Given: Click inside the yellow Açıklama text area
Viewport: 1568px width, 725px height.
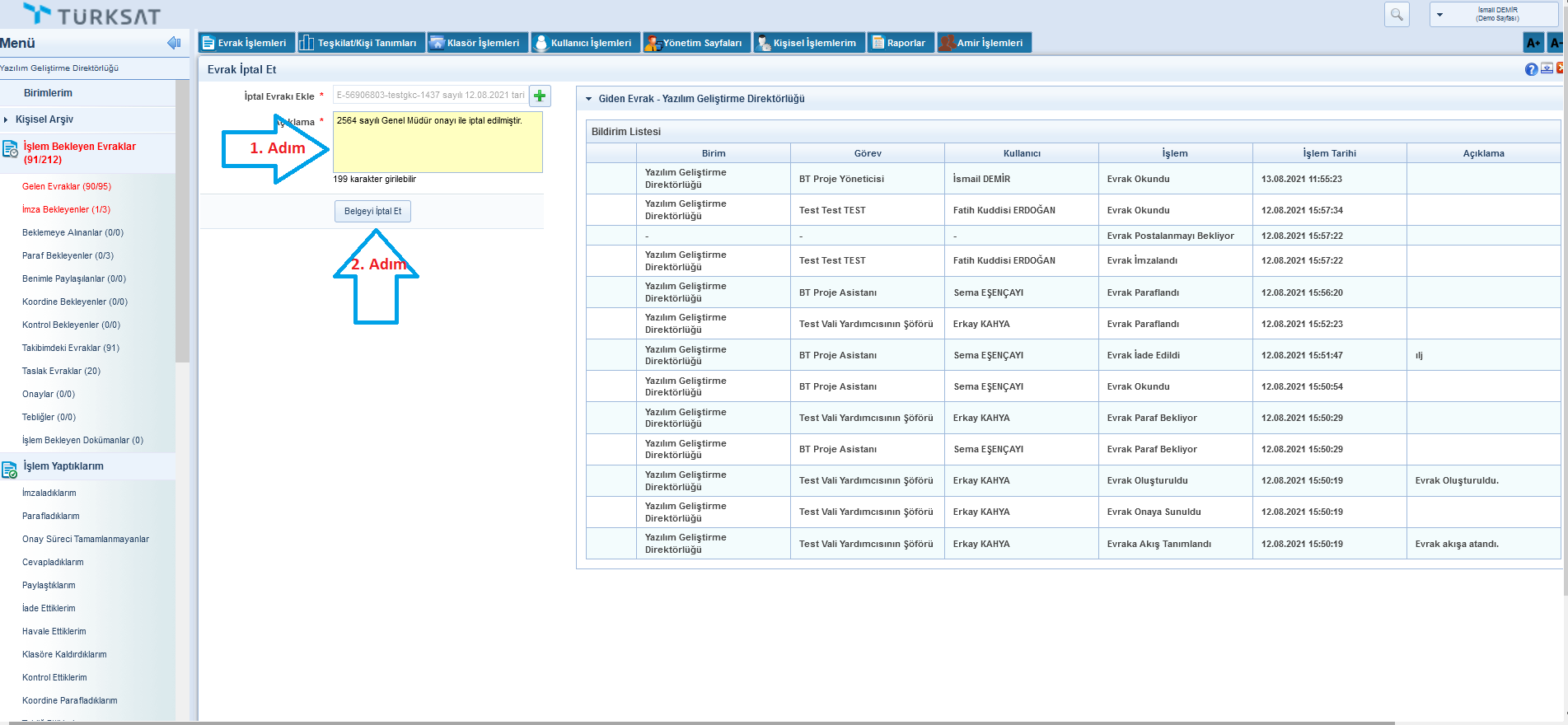Looking at the screenshot, I should pos(438,147).
